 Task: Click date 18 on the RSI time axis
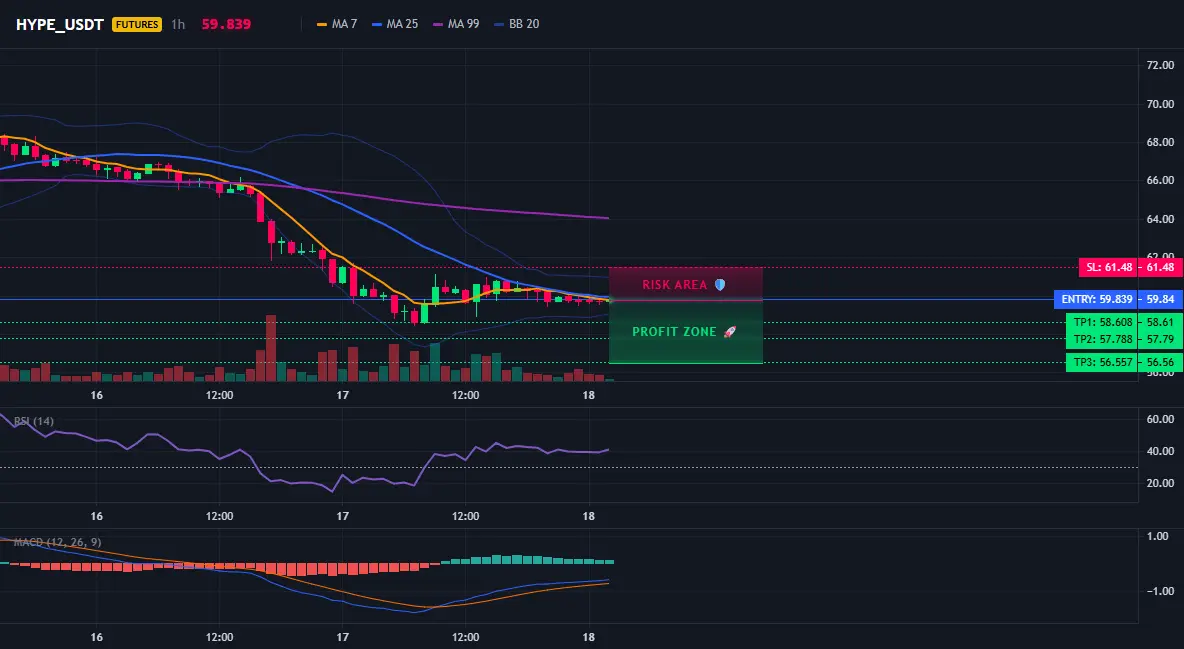(589, 516)
